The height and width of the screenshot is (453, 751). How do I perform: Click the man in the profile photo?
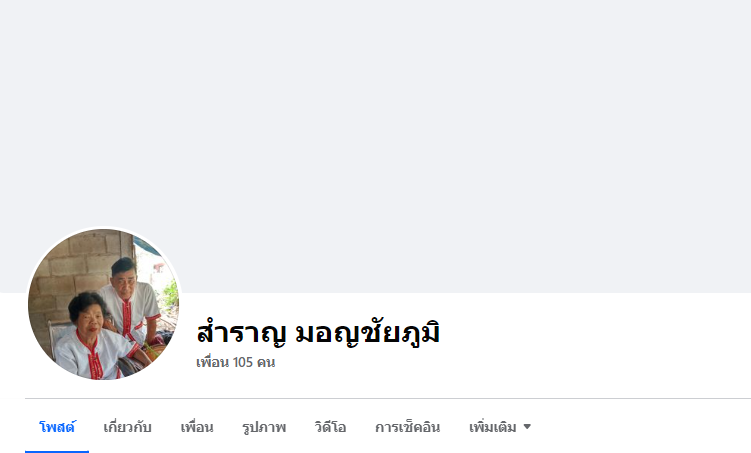[129, 299]
